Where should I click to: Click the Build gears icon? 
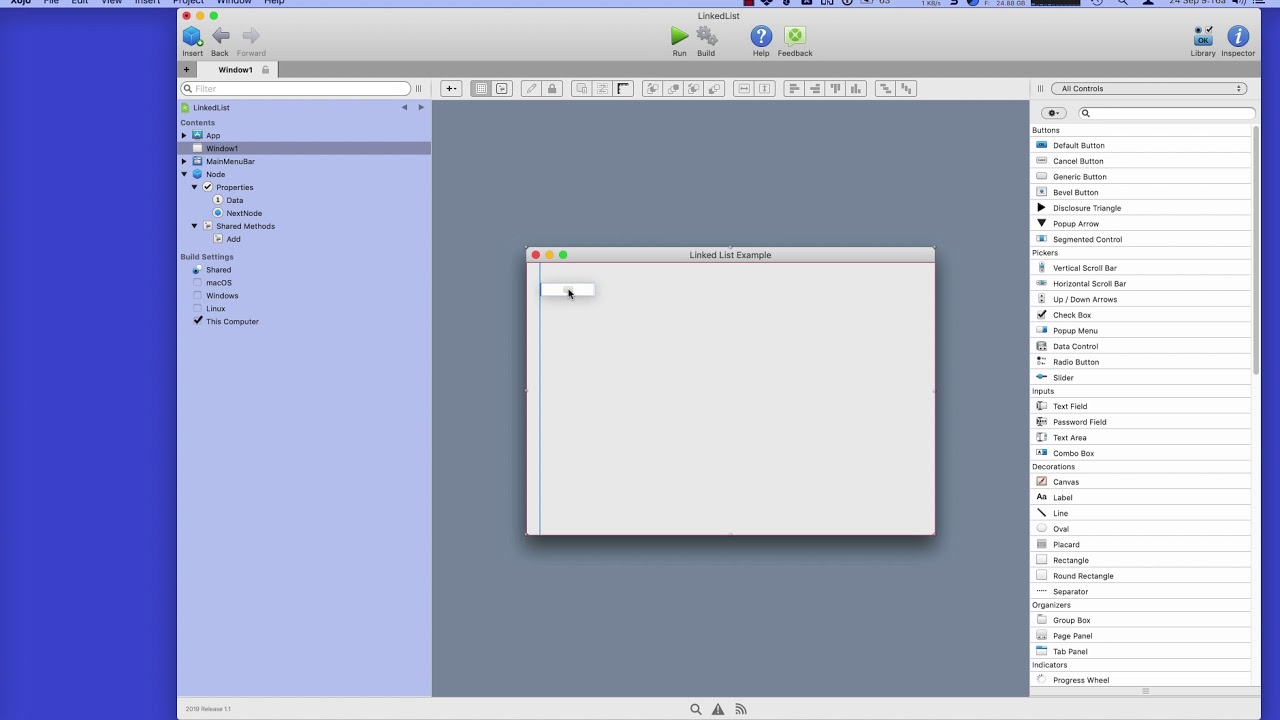(707, 37)
